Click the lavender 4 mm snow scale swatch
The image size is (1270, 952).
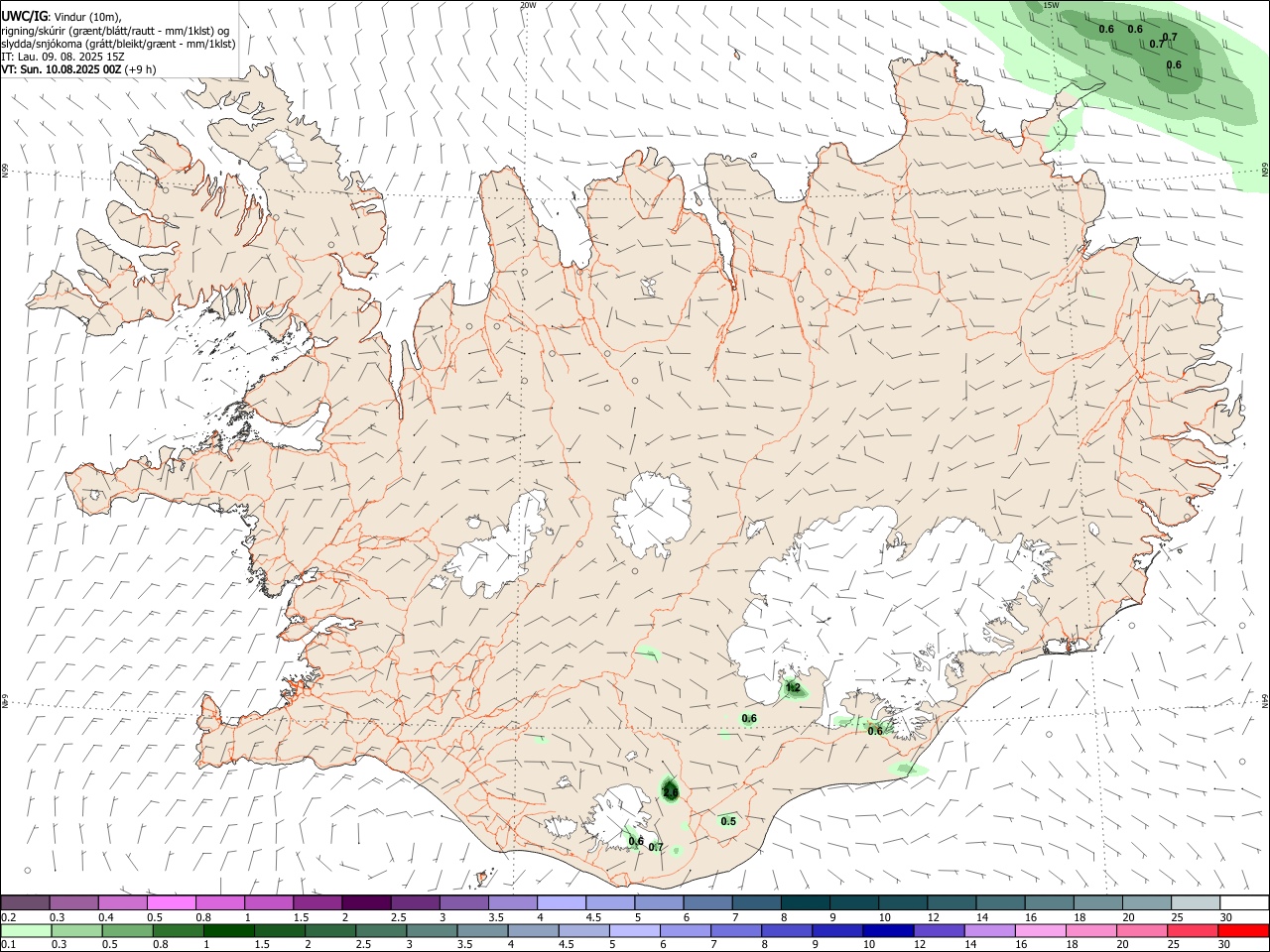click(x=561, y=902)
